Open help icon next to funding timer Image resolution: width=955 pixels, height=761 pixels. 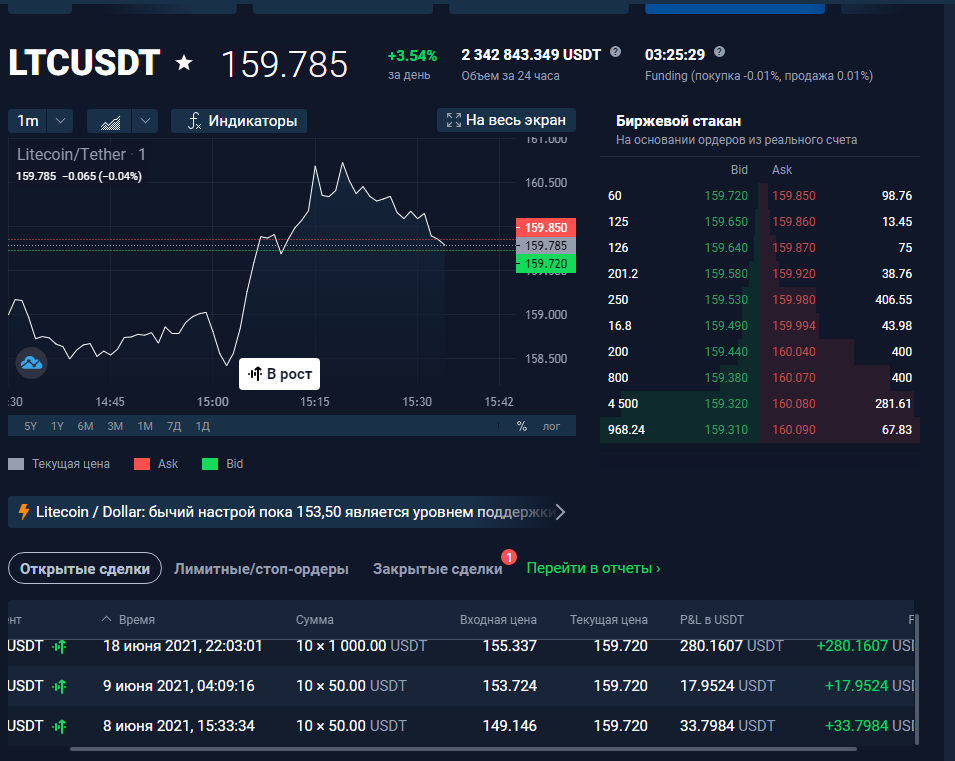[719, 52]
